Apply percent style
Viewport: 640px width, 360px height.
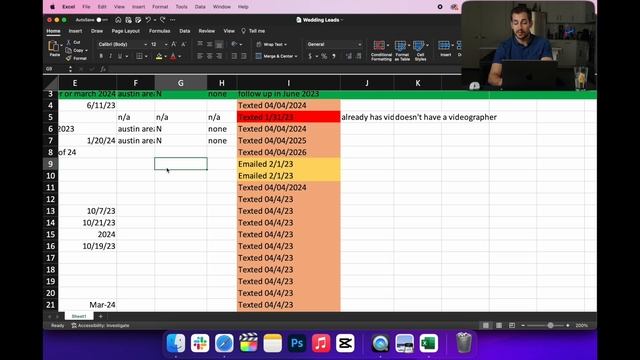(324, 56)
